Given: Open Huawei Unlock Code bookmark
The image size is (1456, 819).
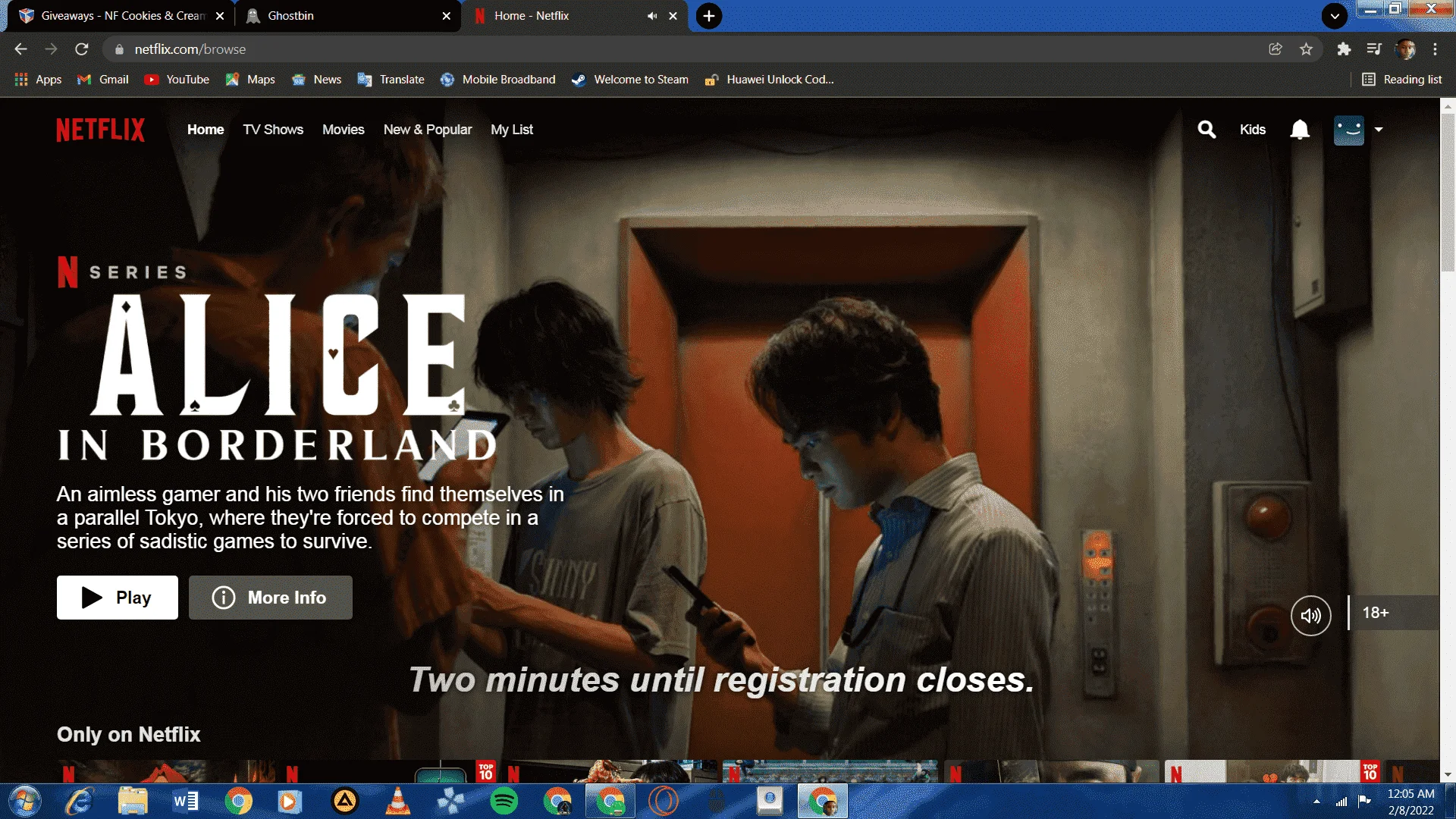Looking at the screenshot, I should [769, 80].
